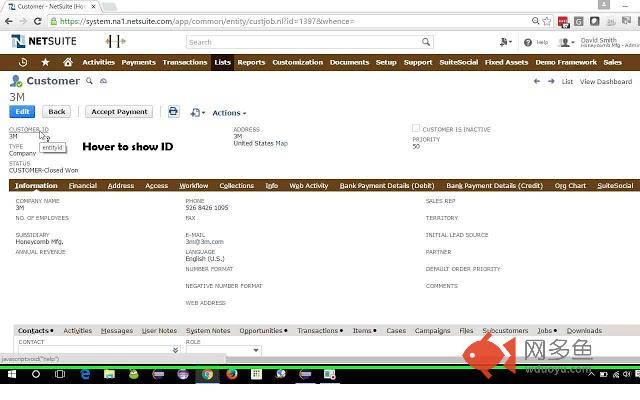This screenshot has width=640, height=400.
Task: Click the Help question mark icon
Action: click(529, 42)
